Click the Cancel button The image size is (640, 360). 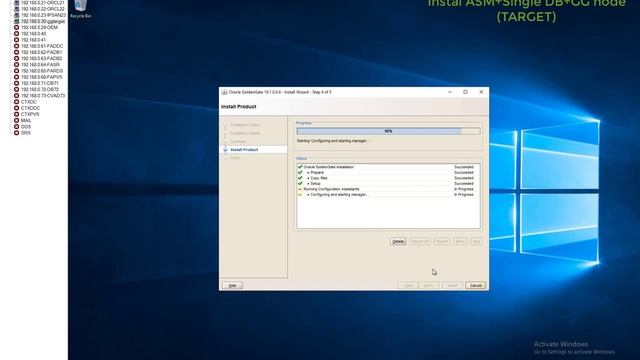[x=476, y=285]
